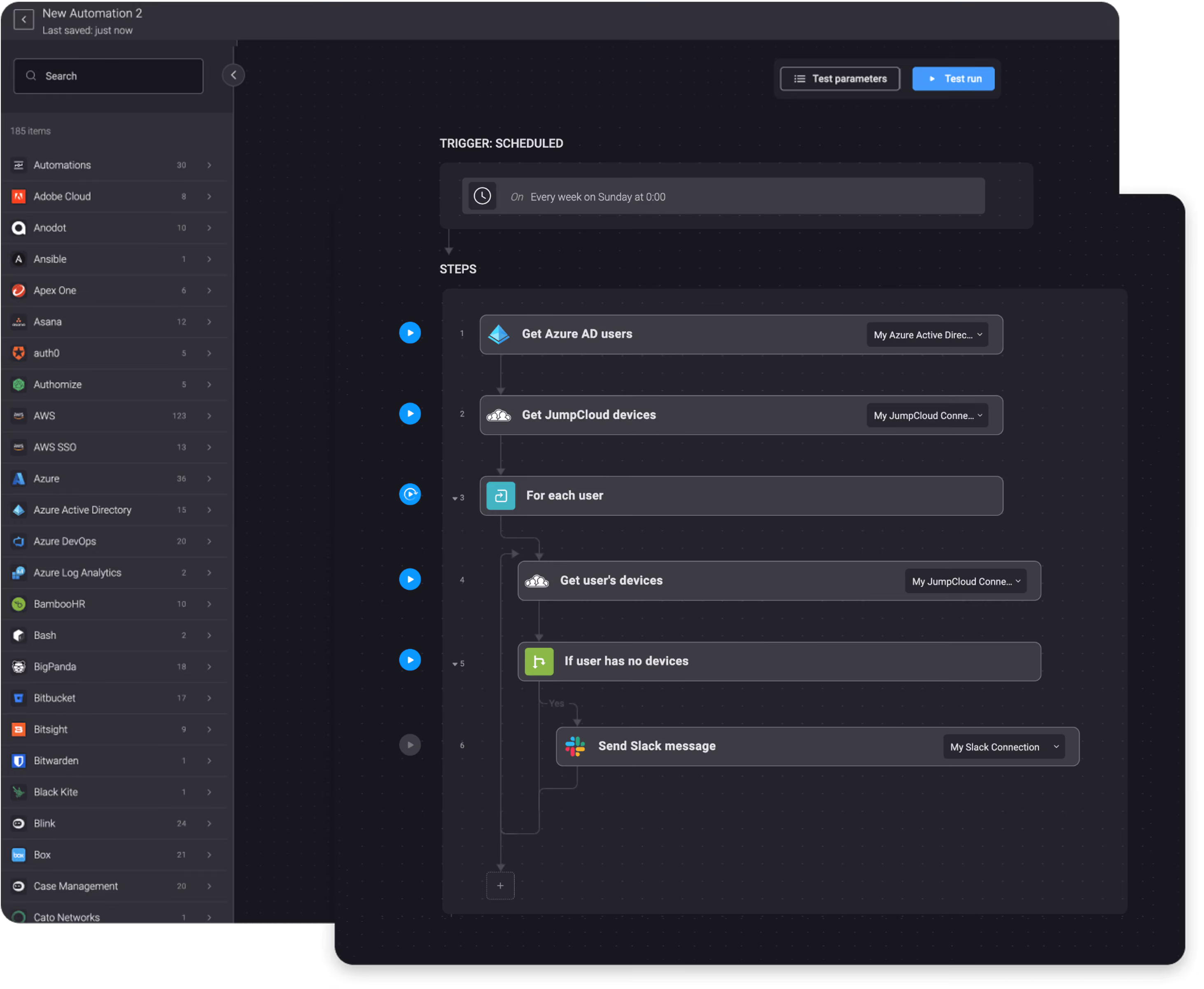The width and height of the screenshot is (1204, 989).
Task: Click the clock icon in the scheduled trigger
Action: [x=483, y=196]
